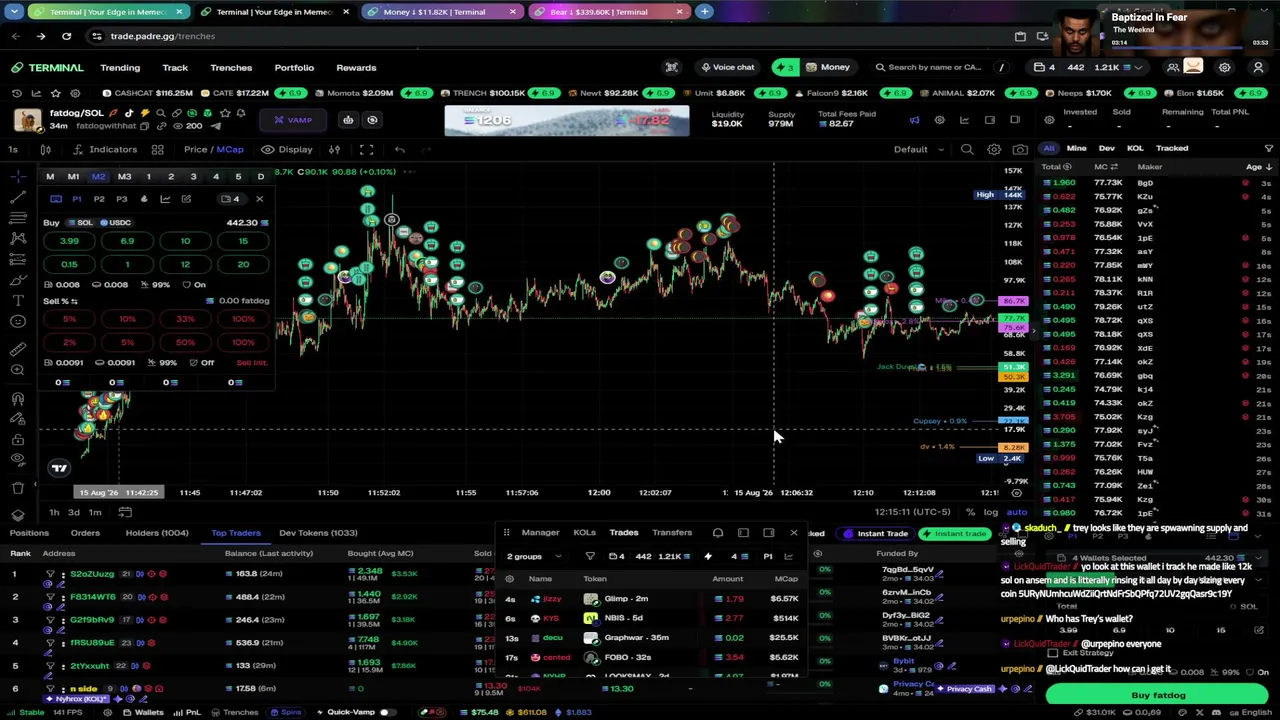The image size is (1280, 720).
Task: Select the P1 preset
Action: pyautogui.click(x=77, y=199)
